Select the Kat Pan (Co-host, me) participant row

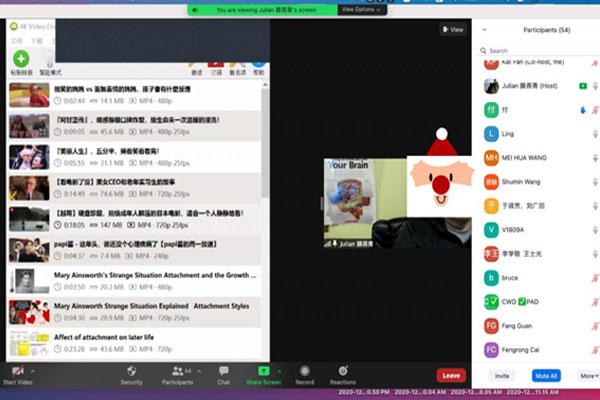539,63
